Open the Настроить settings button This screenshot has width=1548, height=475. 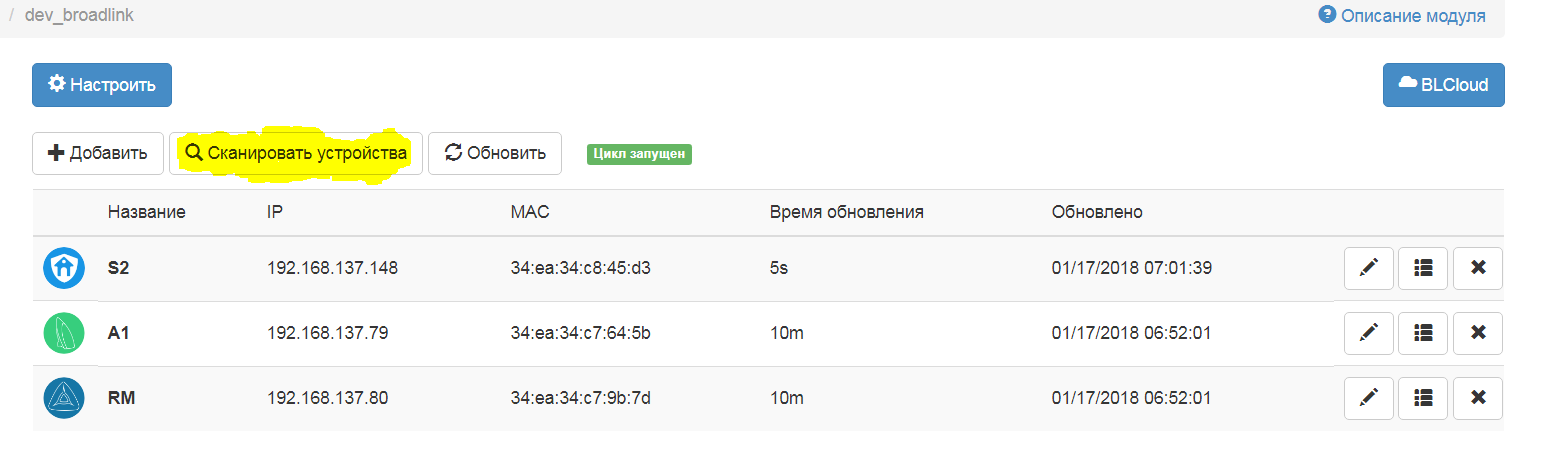point(102,85)
